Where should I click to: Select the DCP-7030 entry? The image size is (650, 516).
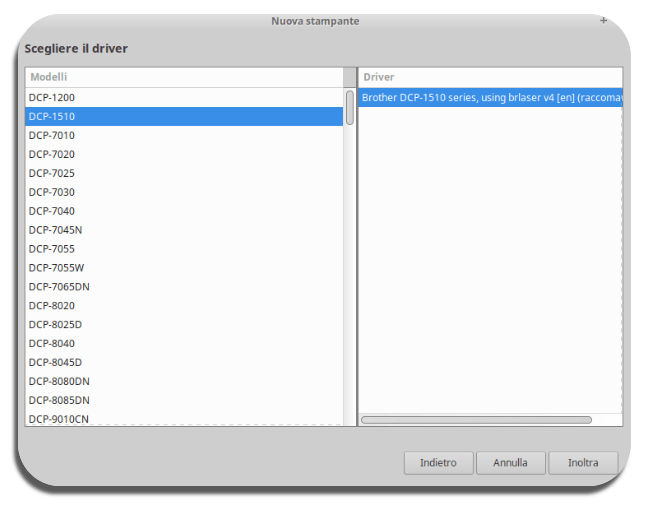(x=52, y=192)
